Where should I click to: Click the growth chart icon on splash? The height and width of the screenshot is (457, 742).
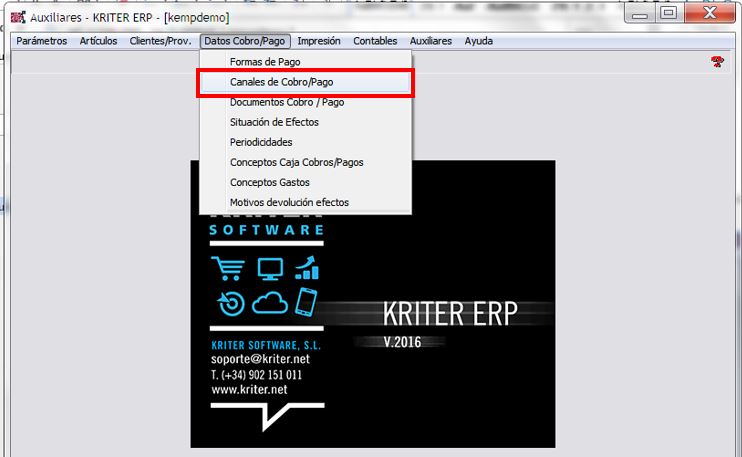(307, 268)
